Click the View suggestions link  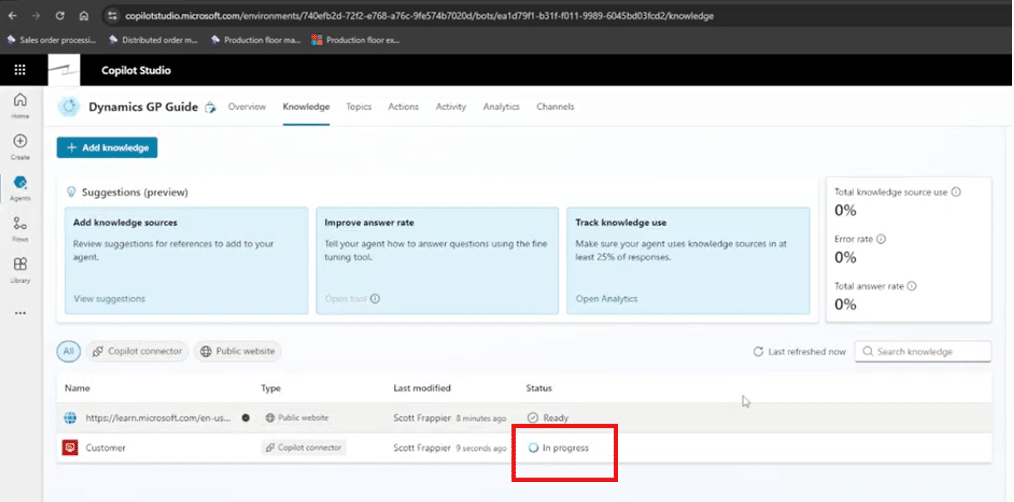pos(109,299)
